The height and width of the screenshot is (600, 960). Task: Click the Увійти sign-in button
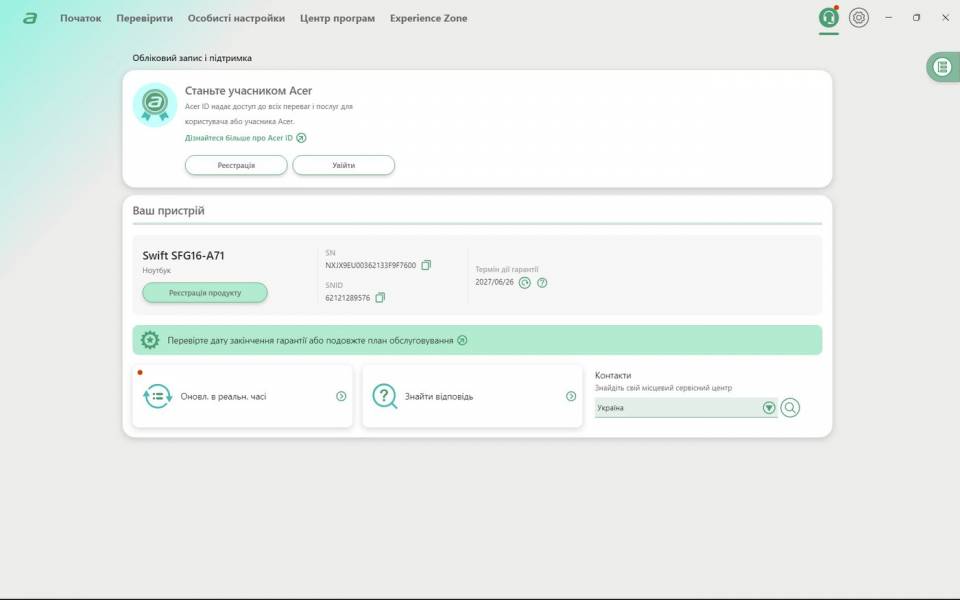tap(343, 165)
